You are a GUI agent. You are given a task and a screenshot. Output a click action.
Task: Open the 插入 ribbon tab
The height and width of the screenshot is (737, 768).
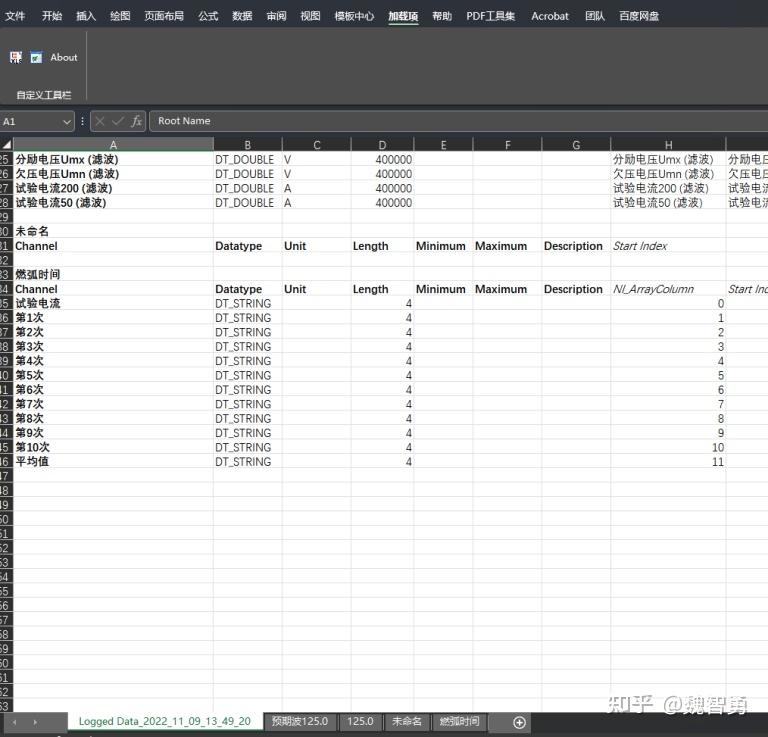click(x=86, y=16)
